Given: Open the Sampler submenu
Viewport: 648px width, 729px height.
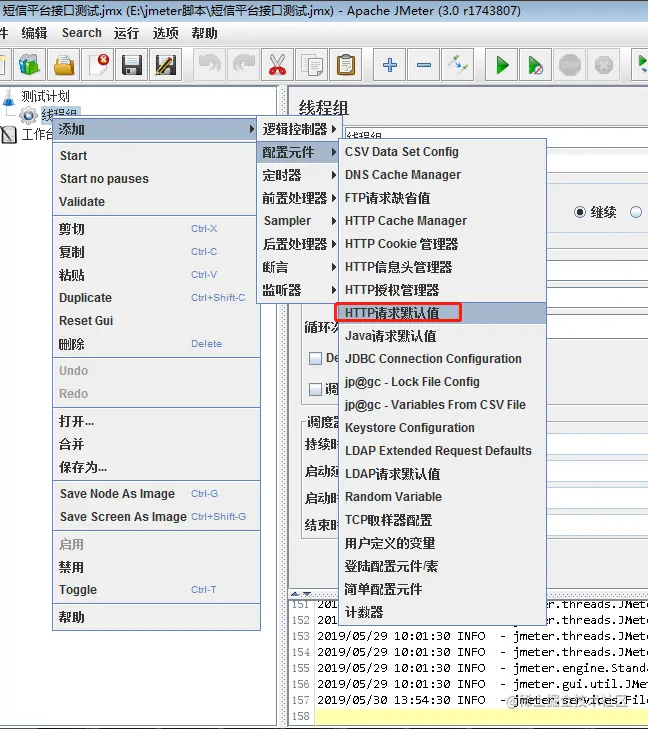Looking at the screenshot, I should click(299, 221).
